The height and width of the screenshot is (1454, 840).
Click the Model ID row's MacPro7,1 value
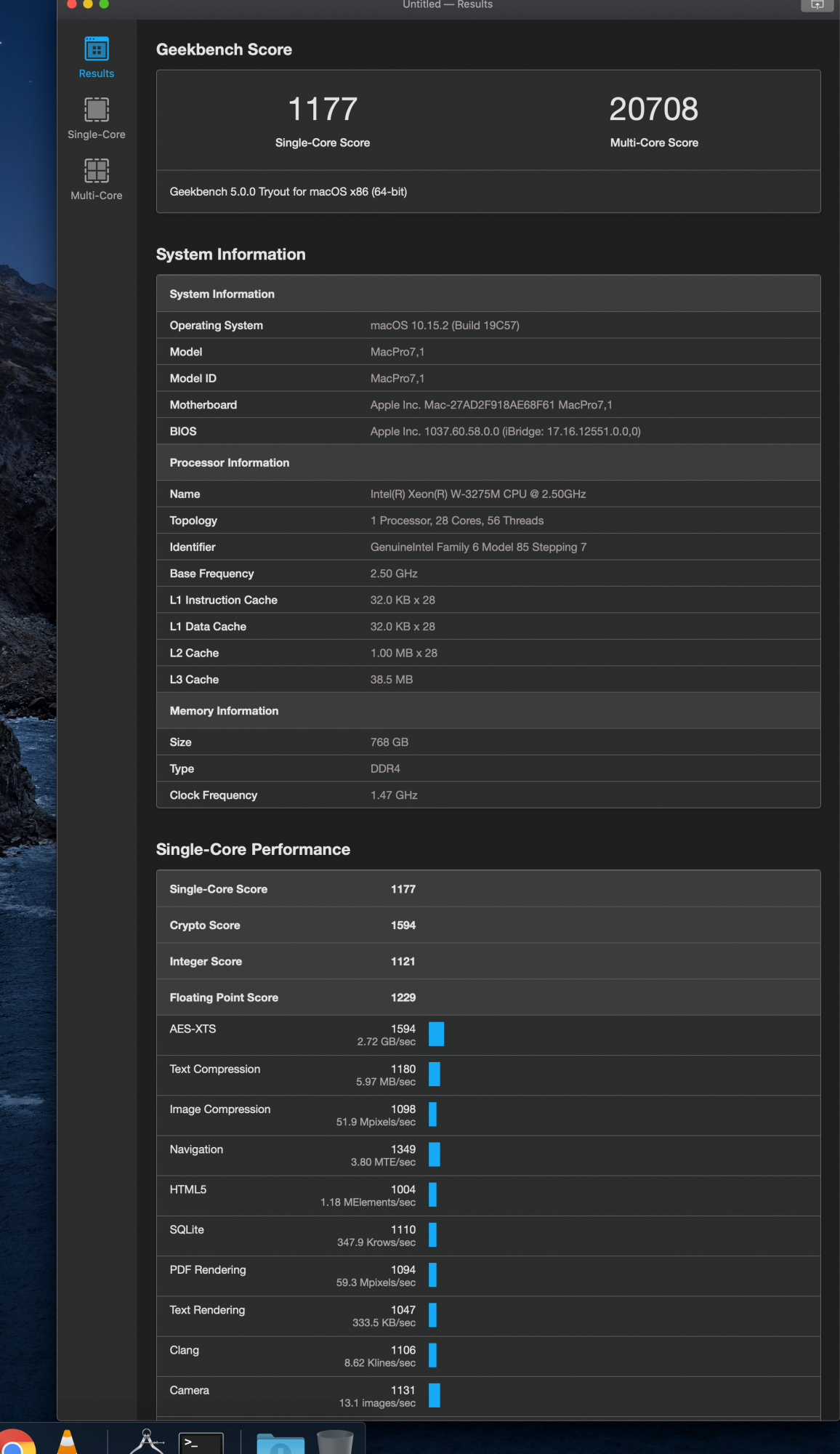(397, 379)
